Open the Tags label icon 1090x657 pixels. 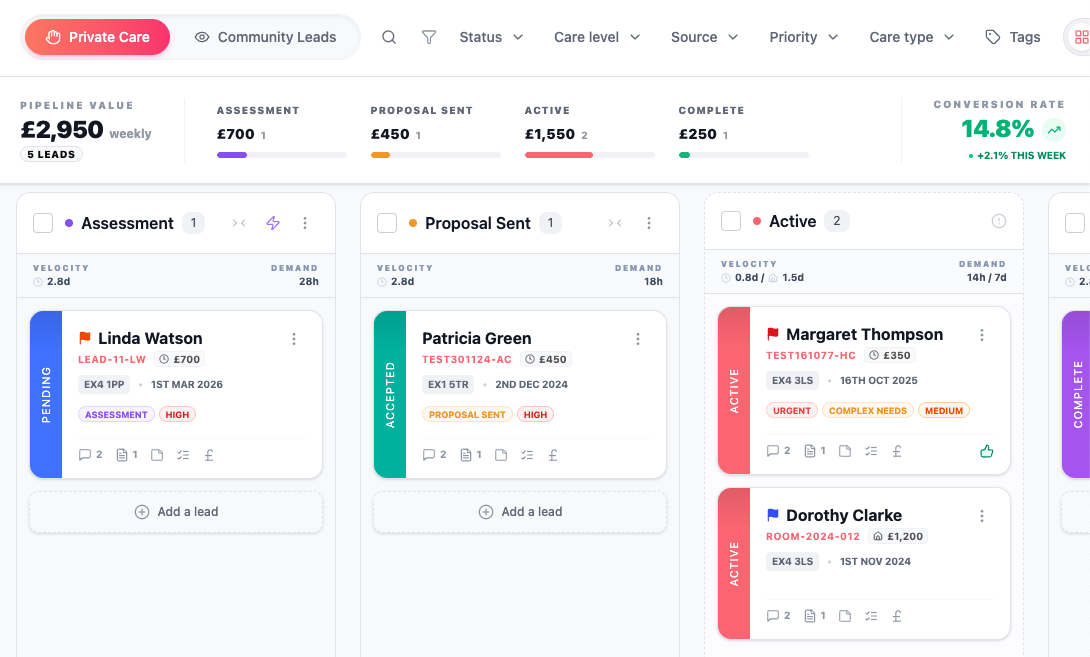pos(993,37)
